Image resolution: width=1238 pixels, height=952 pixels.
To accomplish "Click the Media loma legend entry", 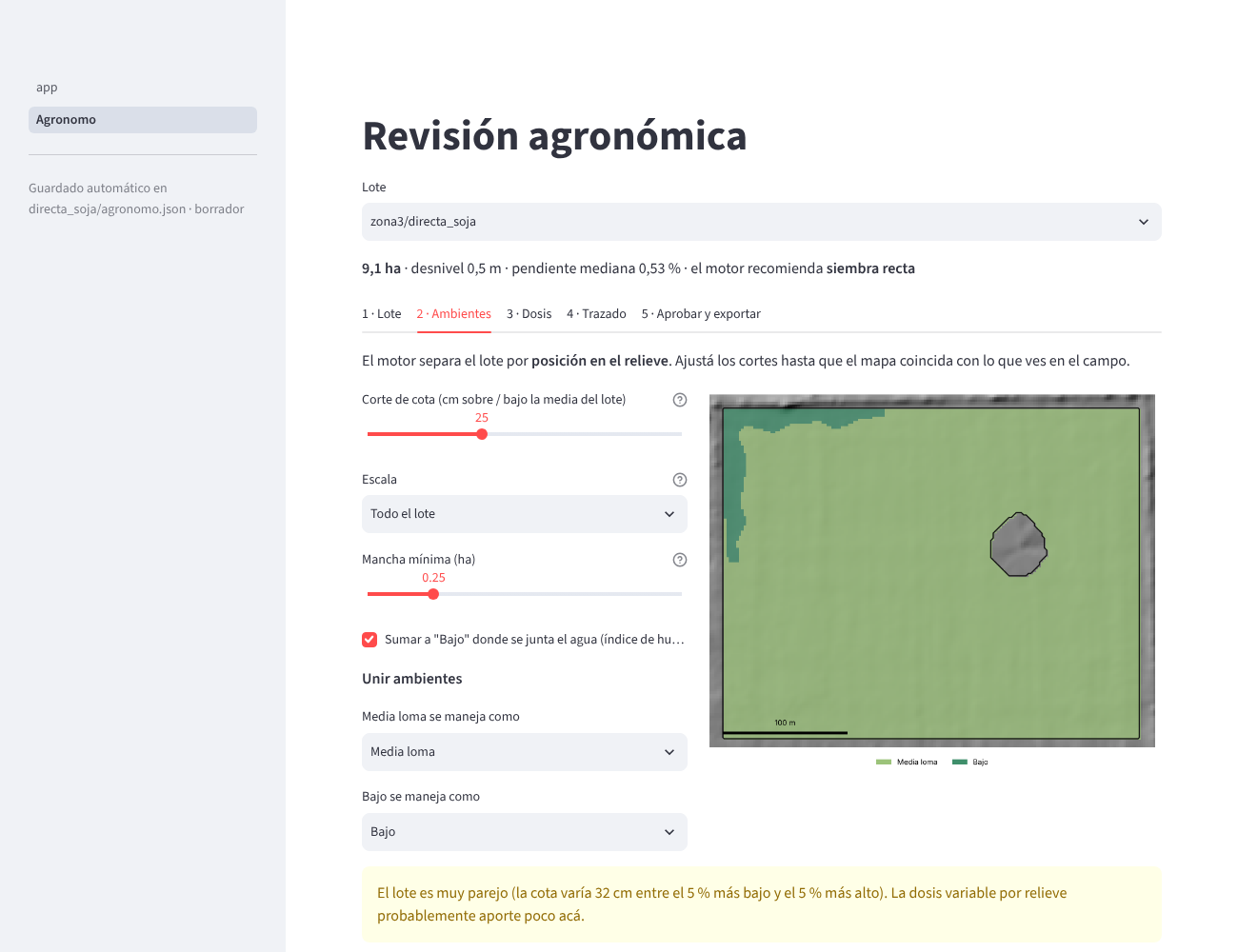I will pos(907,762).
